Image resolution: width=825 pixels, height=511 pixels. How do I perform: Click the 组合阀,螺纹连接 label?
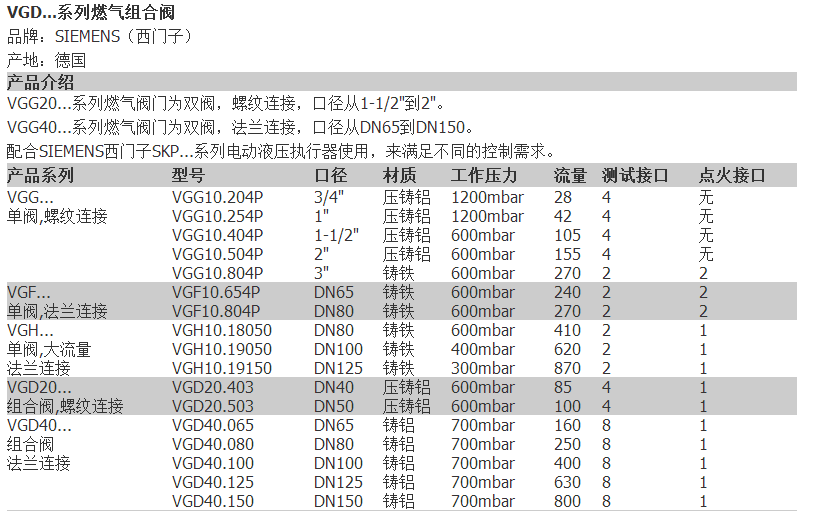(x=65, y=406)
